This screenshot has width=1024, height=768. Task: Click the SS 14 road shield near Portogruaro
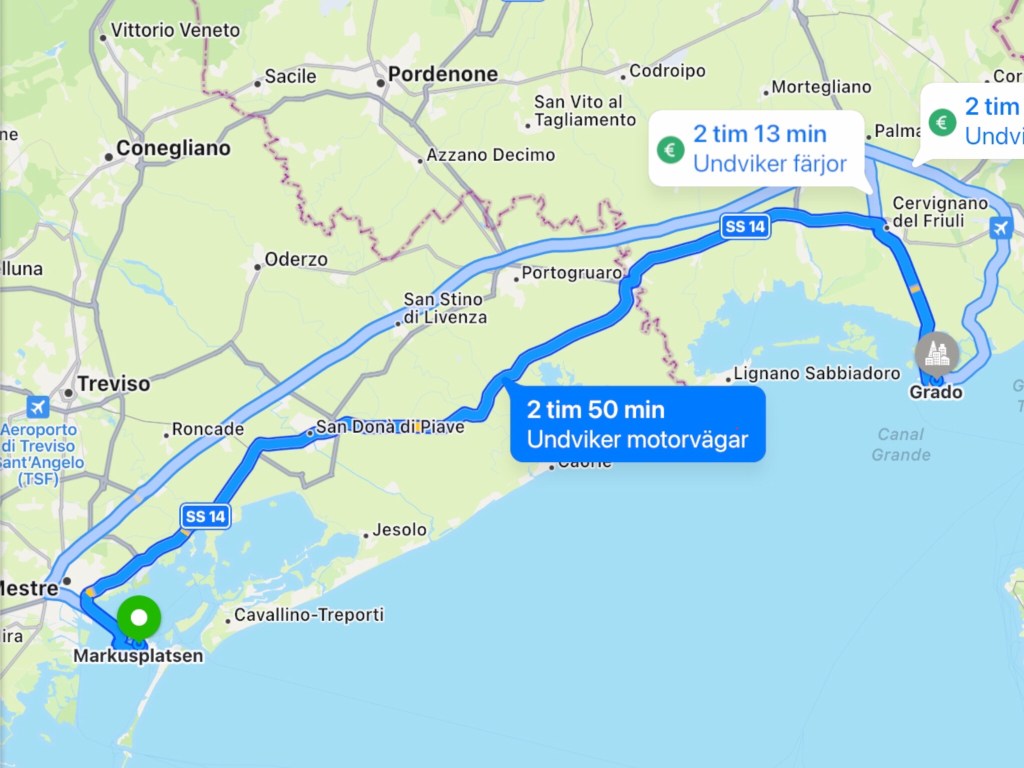tap(745, 227)
